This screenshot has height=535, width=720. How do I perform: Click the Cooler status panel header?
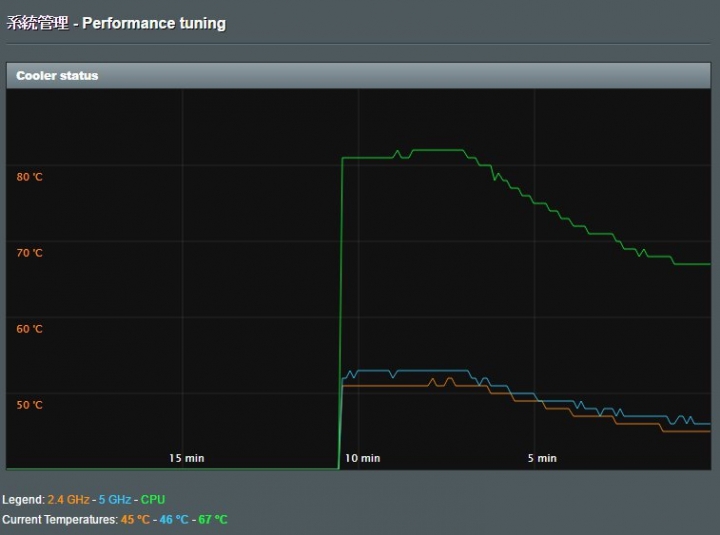tap(358, 75)
